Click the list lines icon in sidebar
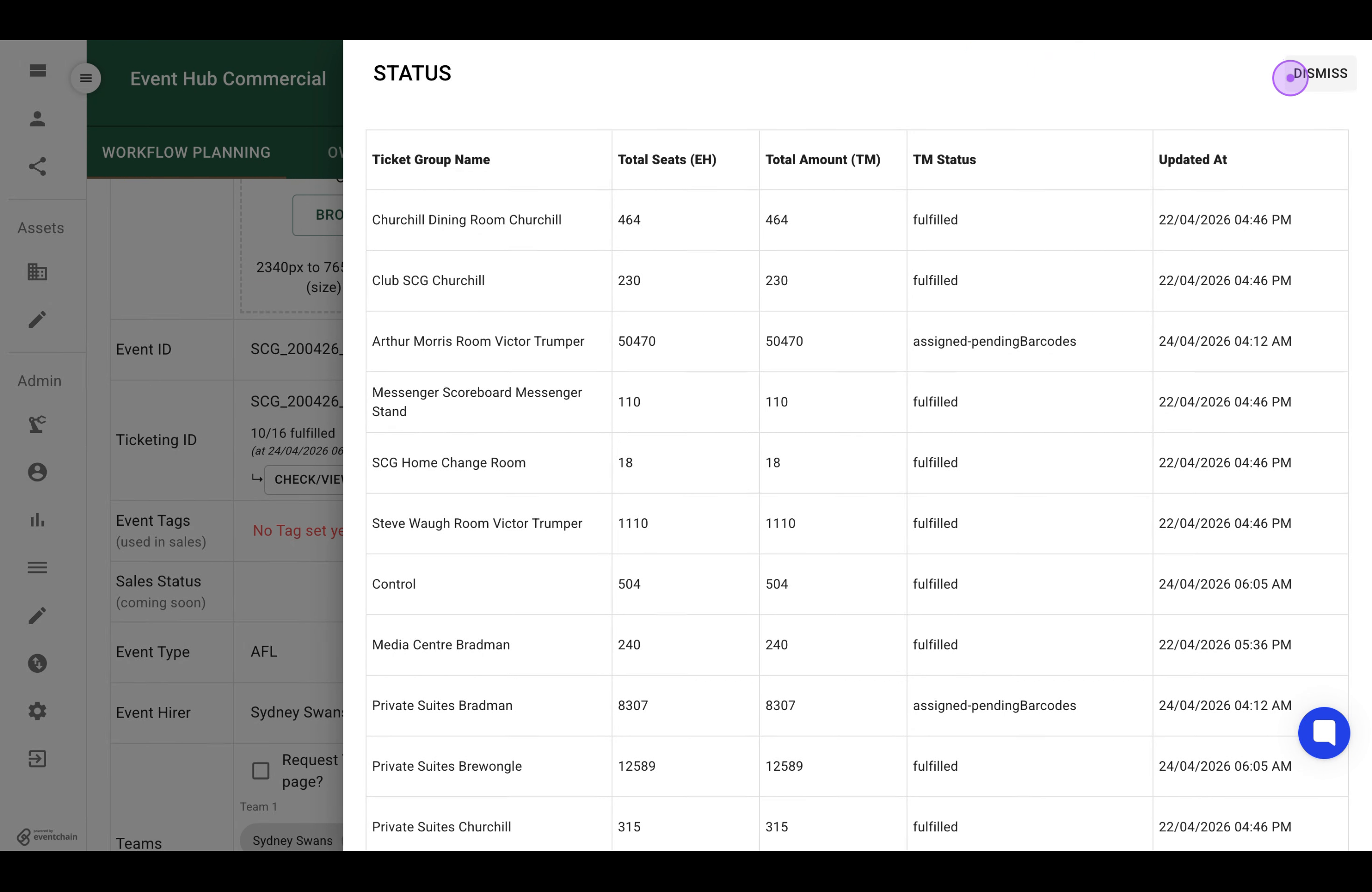1372x892 pixels. pyautogui.click(x=37, y=568)
